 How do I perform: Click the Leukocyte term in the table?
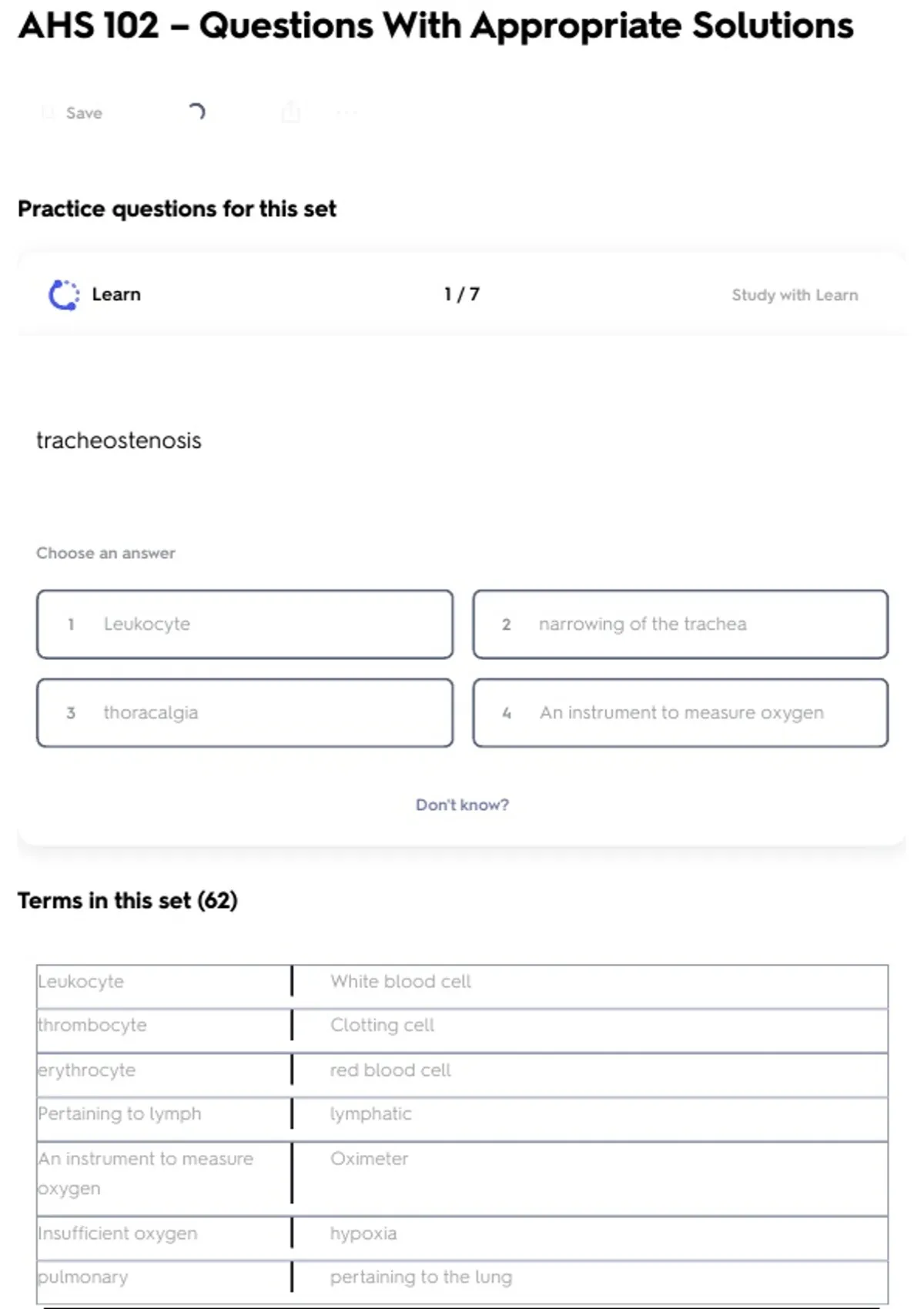tap(82, 982)
